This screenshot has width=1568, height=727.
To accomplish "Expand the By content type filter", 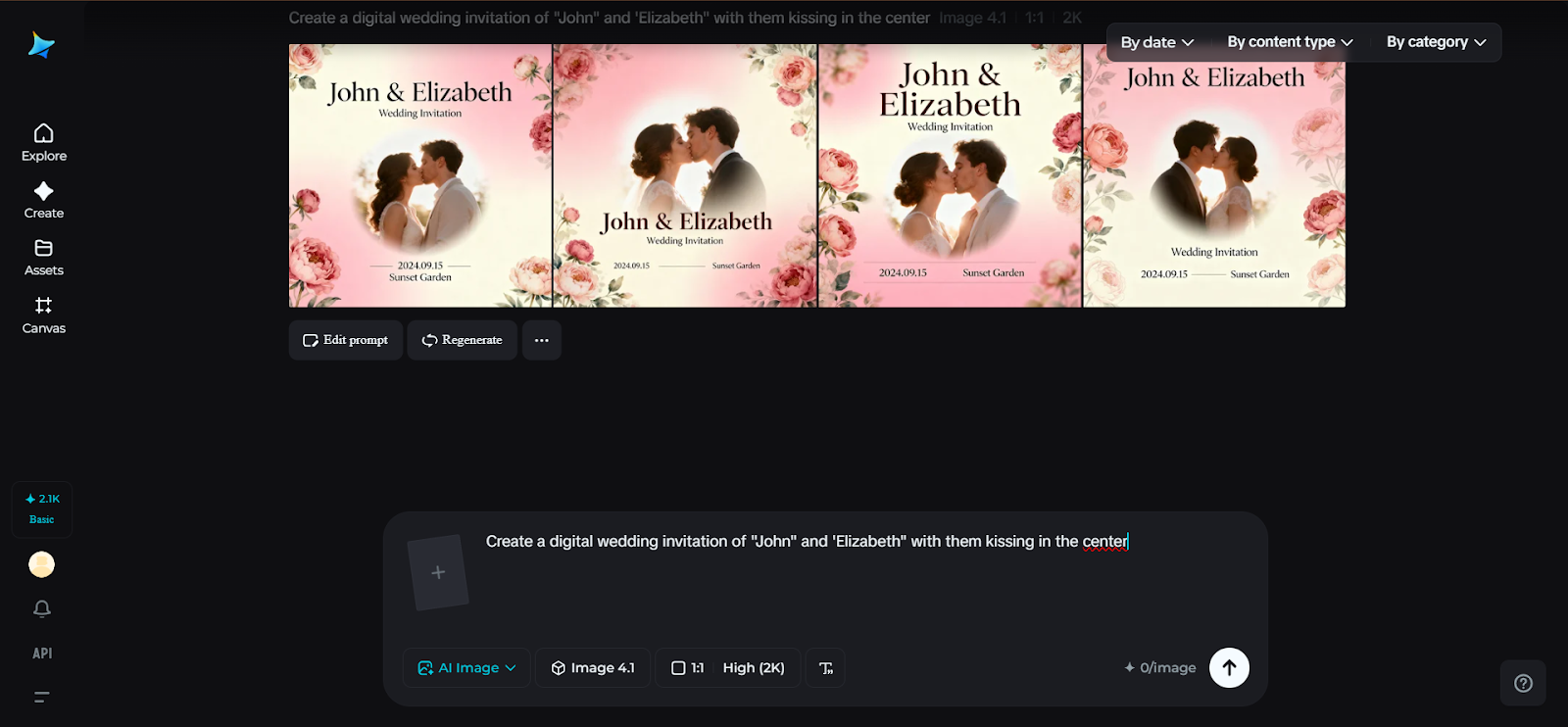I will pos(1290,42).
